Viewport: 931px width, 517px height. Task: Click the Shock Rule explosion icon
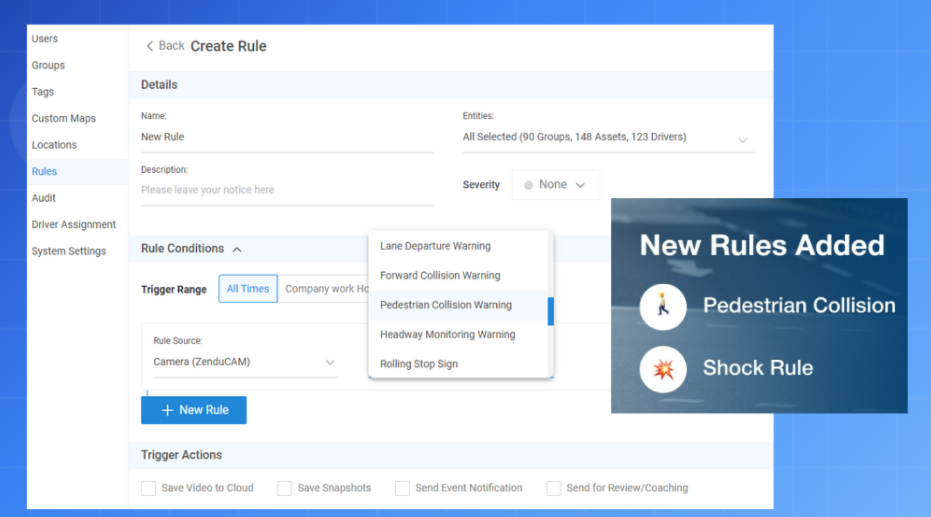click(x=663, y=368)
